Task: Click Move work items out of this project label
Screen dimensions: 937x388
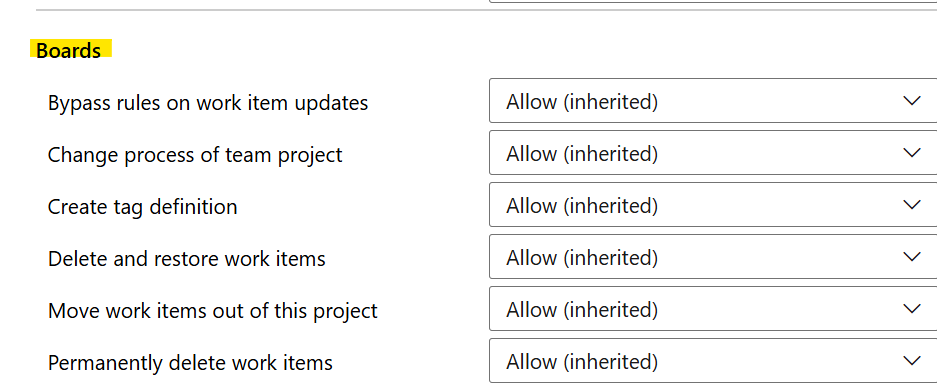Action: pyautogui.click(x=213, y=311)
